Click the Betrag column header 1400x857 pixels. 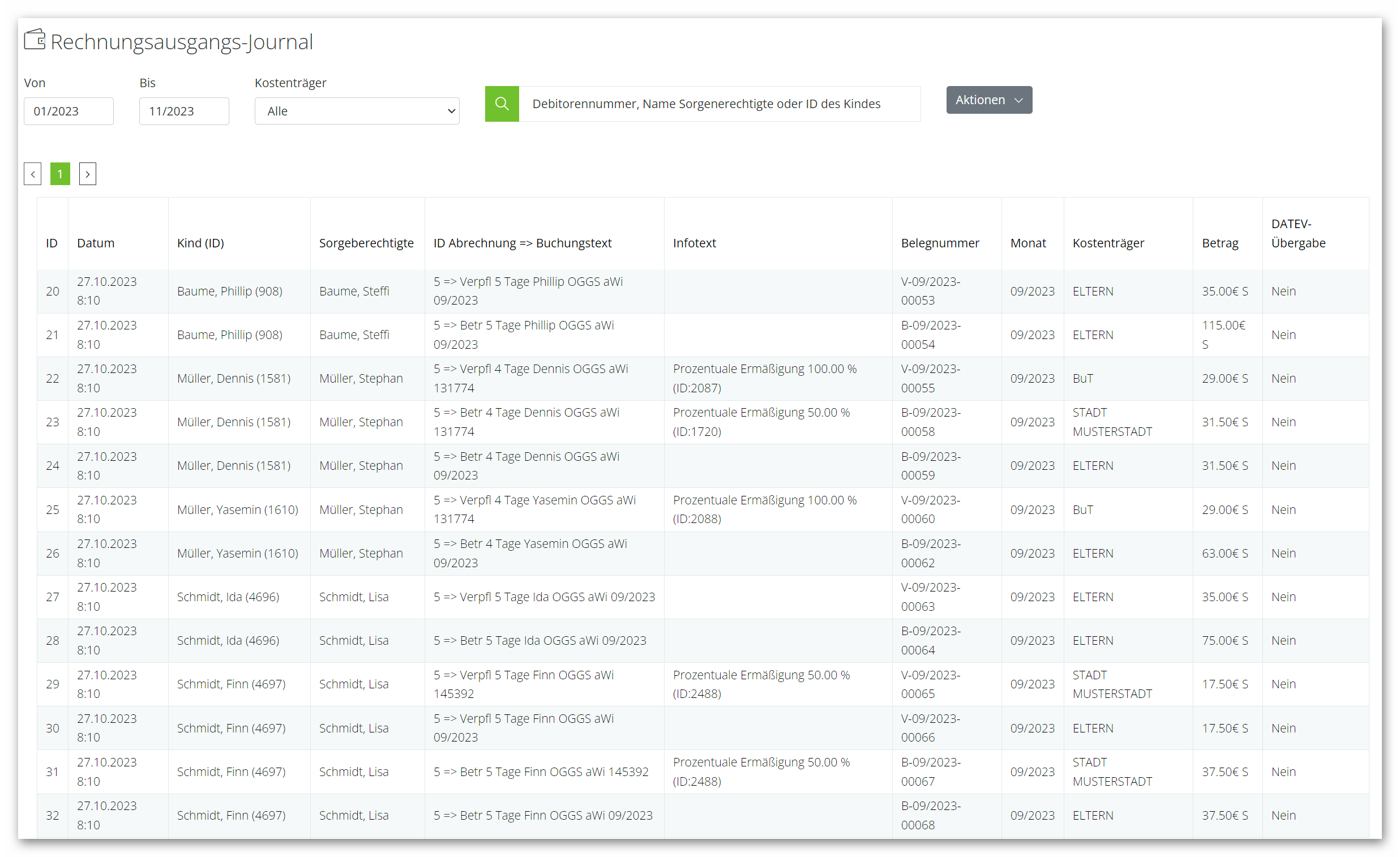coord(1220,243)
